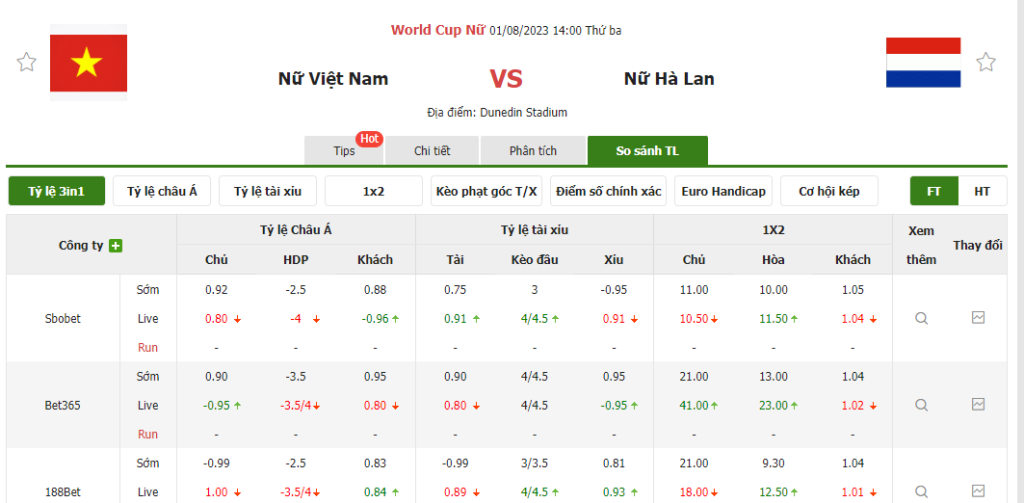View the Bet365 odds change chart icon
Screen dimensions: 1024x503
pyautogui.click(x=978, y=405)
